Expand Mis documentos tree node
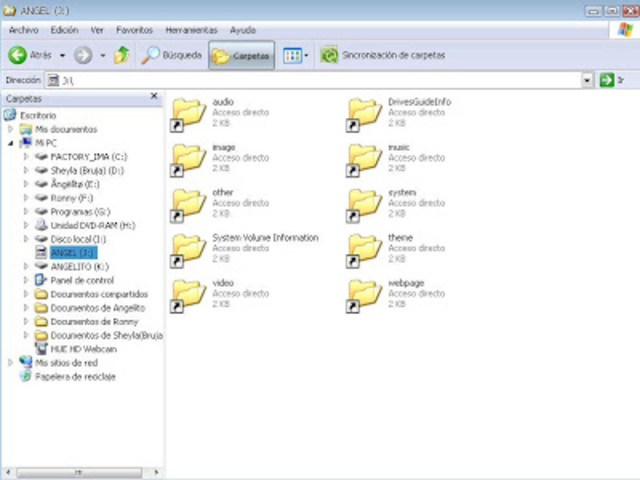The image size is (640, 480). (x=10, y=129)
